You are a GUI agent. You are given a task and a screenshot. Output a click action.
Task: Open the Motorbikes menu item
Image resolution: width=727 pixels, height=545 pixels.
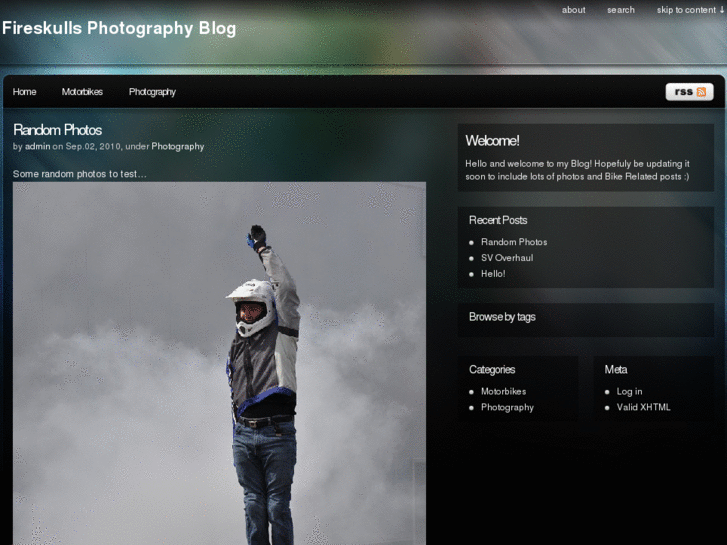82,92
